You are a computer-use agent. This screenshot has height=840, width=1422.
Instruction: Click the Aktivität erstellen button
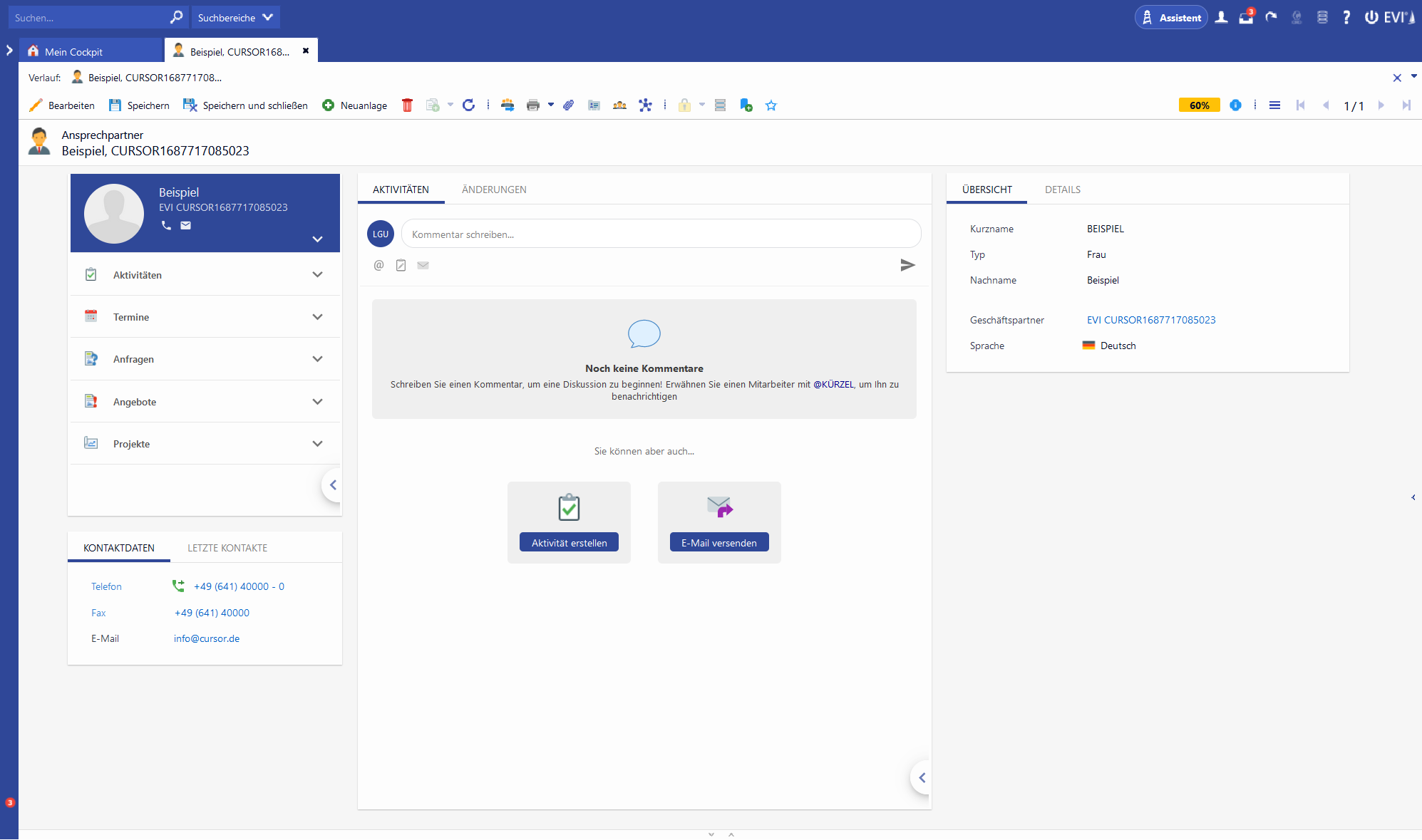click(569, 543)
